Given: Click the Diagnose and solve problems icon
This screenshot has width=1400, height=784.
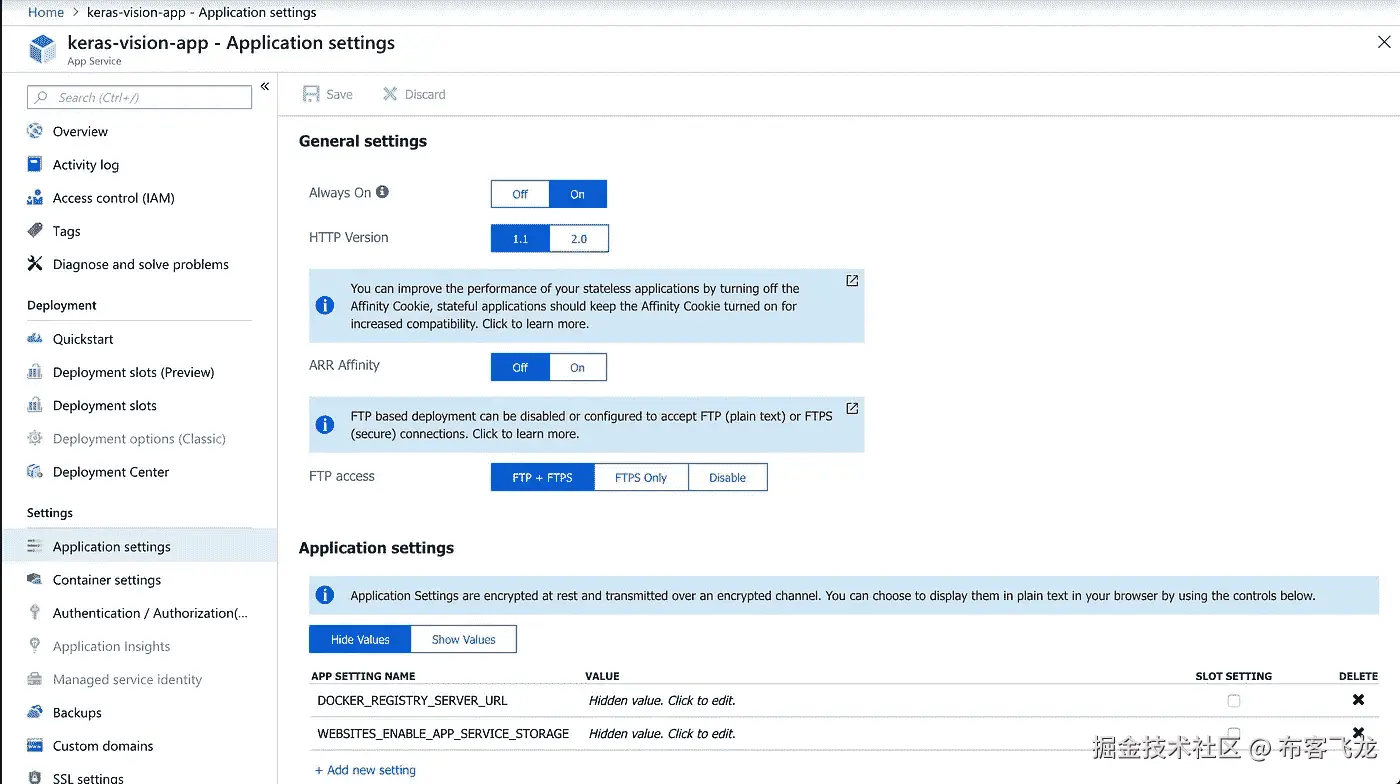Looking at the screenshot, I should click(35, 264).
